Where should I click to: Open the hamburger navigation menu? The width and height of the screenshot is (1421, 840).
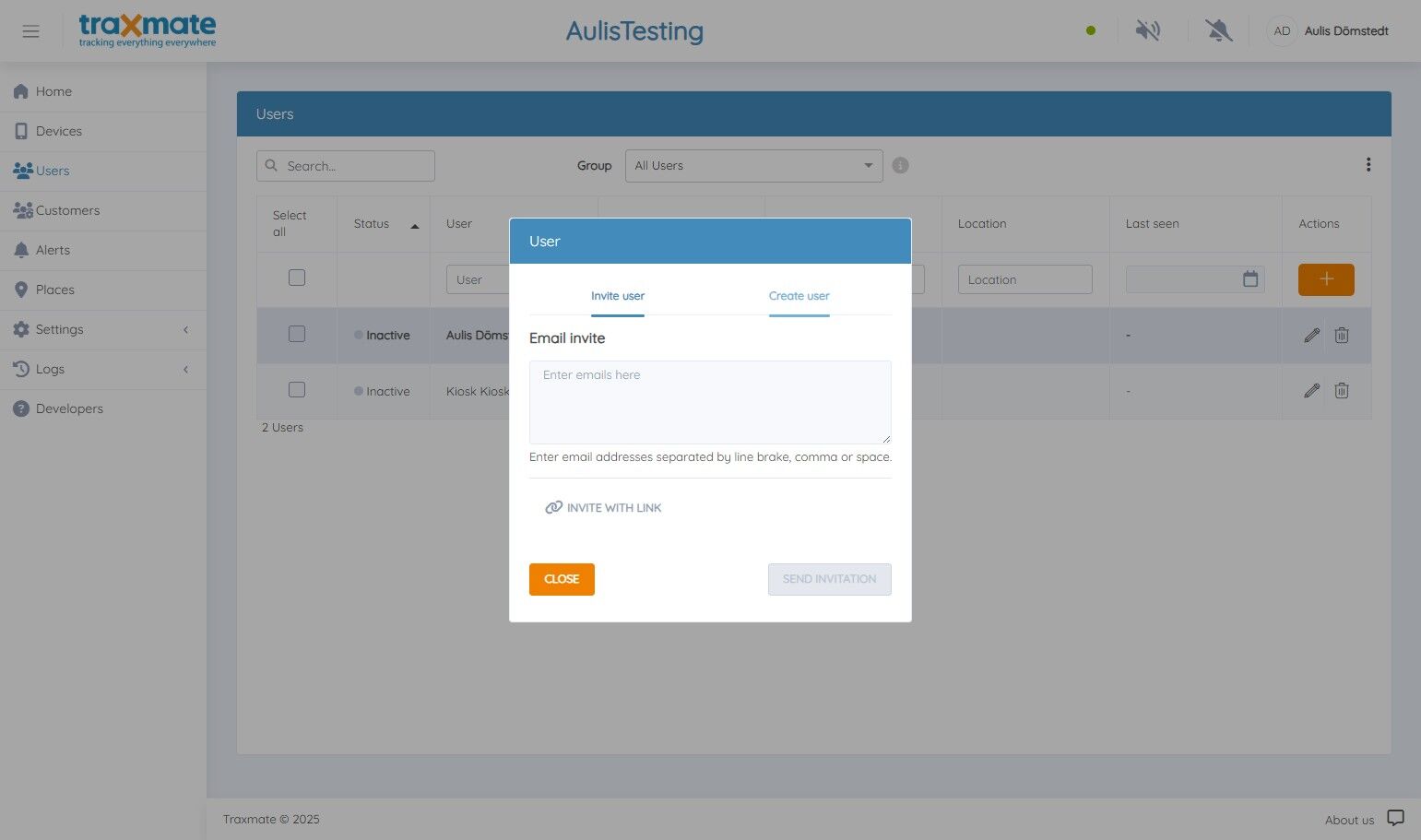tap(30, 31)
